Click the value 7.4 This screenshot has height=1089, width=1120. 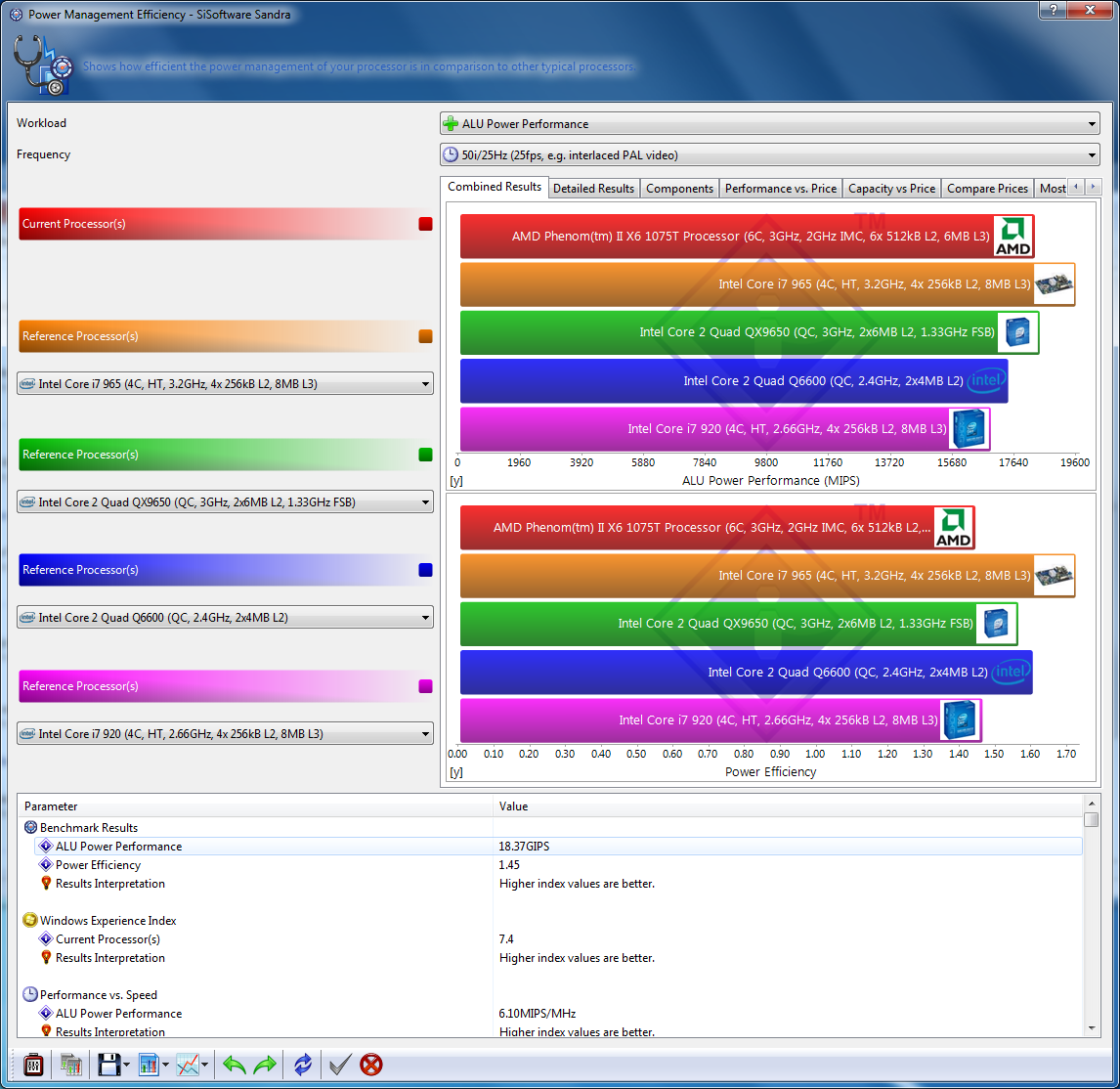click(x=506, y=938)
